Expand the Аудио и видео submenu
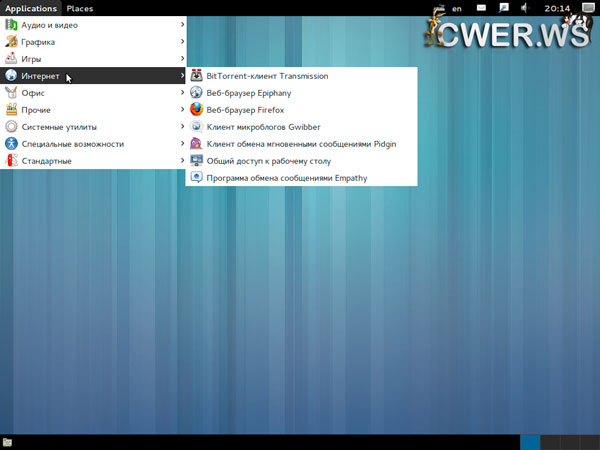This screenshot has height=450, width=600. tap(50, 25)
